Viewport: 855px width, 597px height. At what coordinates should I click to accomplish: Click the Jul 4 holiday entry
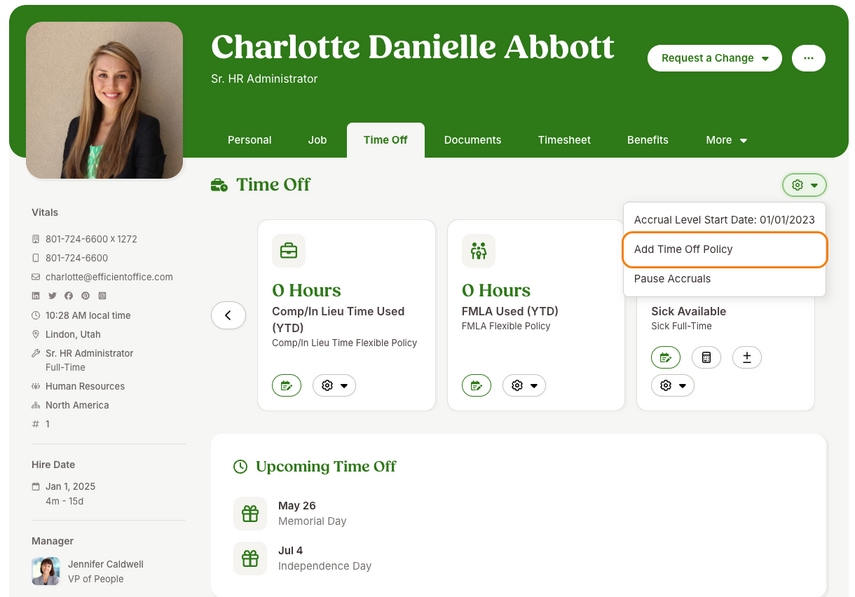tap(291, 550)
